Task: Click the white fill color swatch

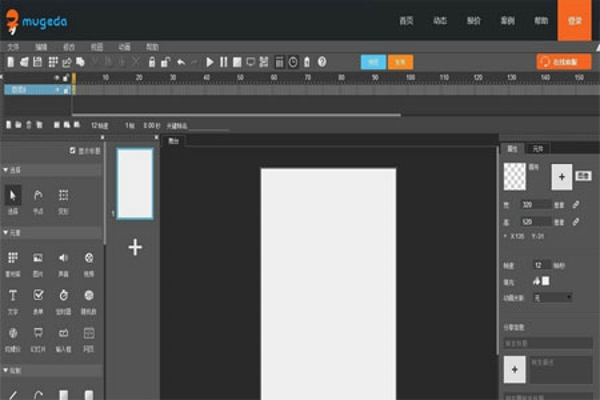Action: 545,281
